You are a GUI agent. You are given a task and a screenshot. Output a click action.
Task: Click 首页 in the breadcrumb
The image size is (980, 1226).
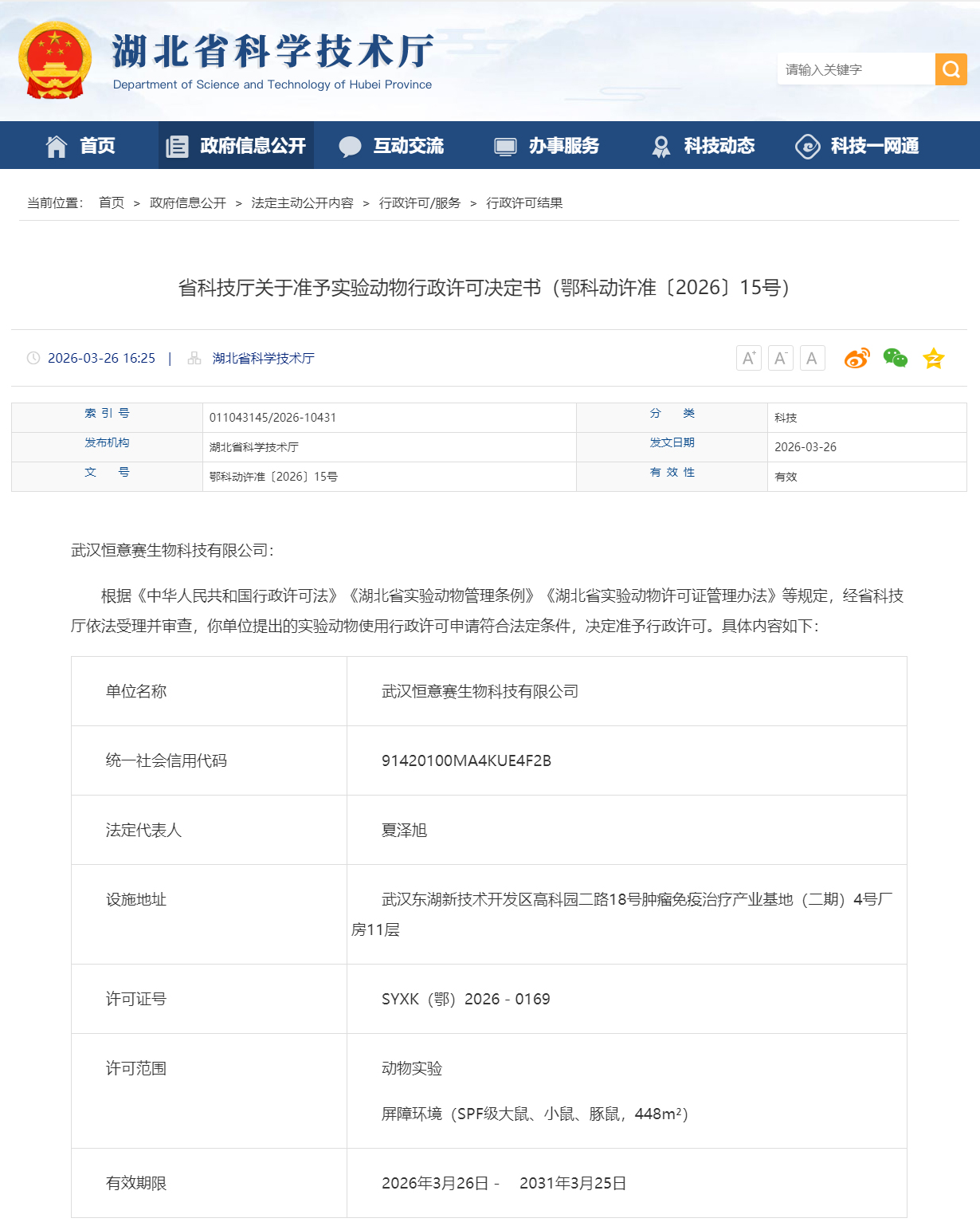[x=112, y=203]
